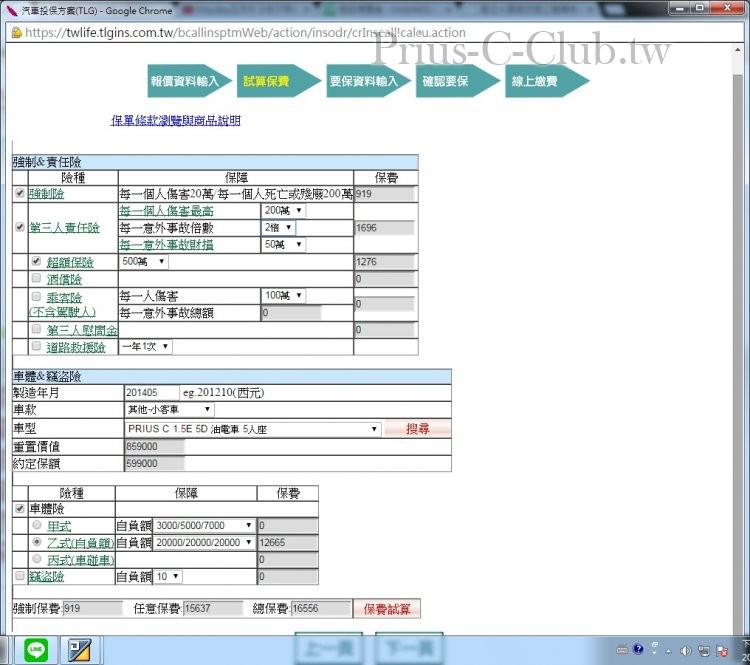
Task: Go to the 線上繳費 step
Action: pos(547,81)
